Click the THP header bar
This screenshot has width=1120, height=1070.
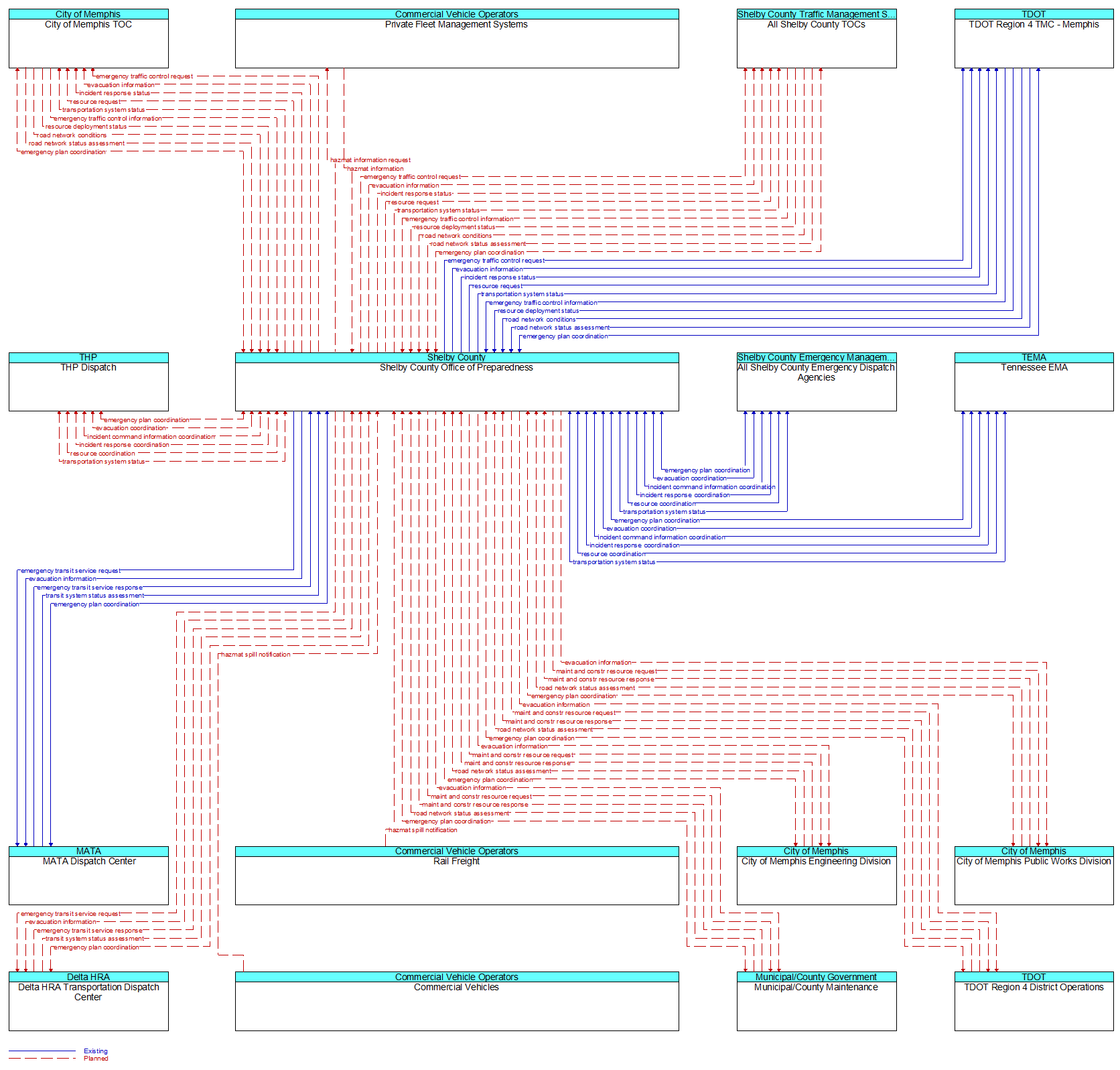pyautogui.click(x=88, y=358)
